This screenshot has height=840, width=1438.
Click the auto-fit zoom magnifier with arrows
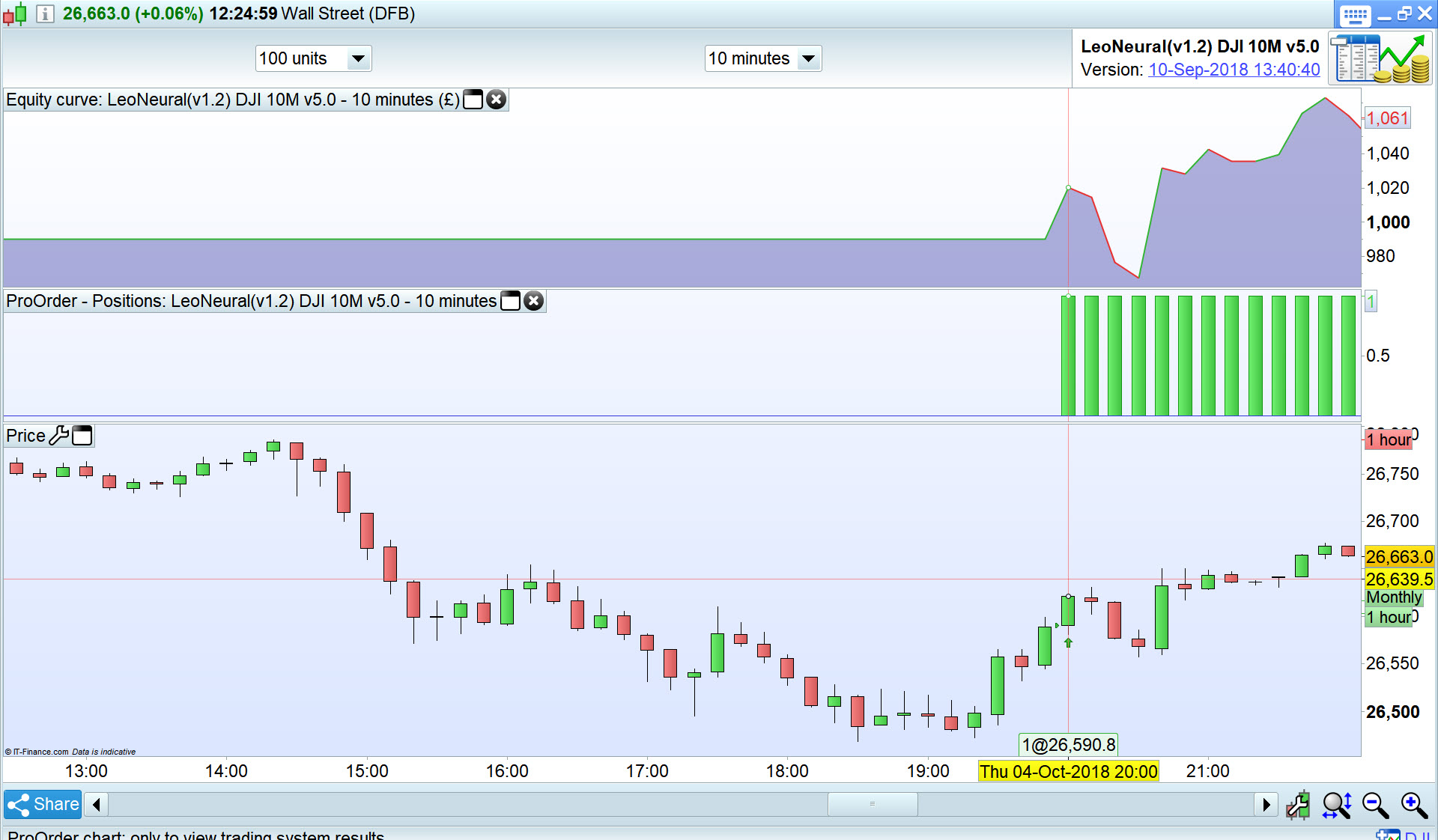[1336, 805]
